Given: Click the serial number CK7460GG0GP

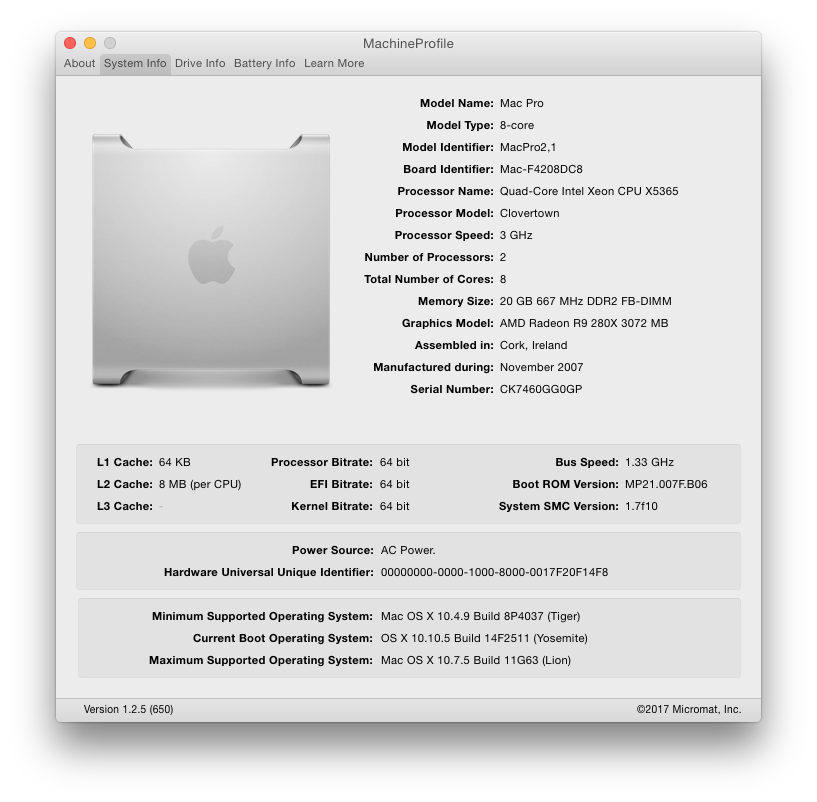Looking at the screenshot, I should [x=540, y=389].
